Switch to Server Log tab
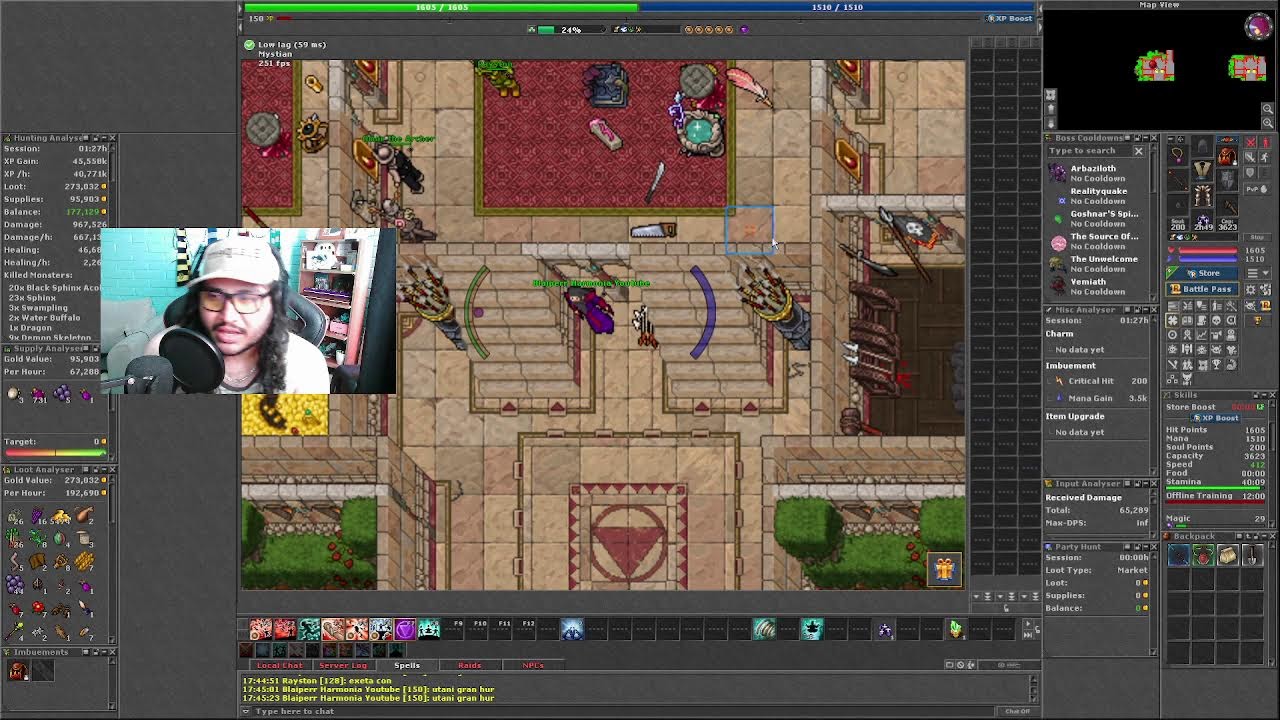 click(343, 665)
